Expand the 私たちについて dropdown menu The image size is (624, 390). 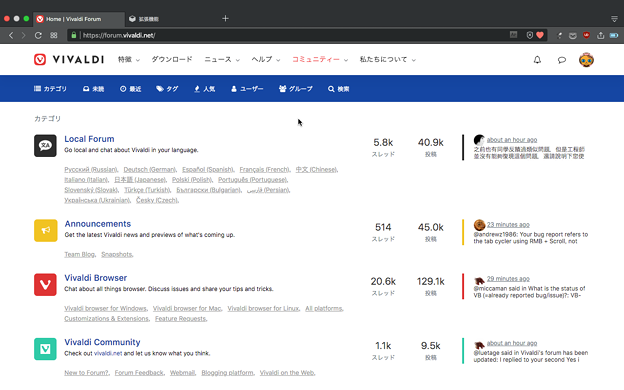click(388, 60)
